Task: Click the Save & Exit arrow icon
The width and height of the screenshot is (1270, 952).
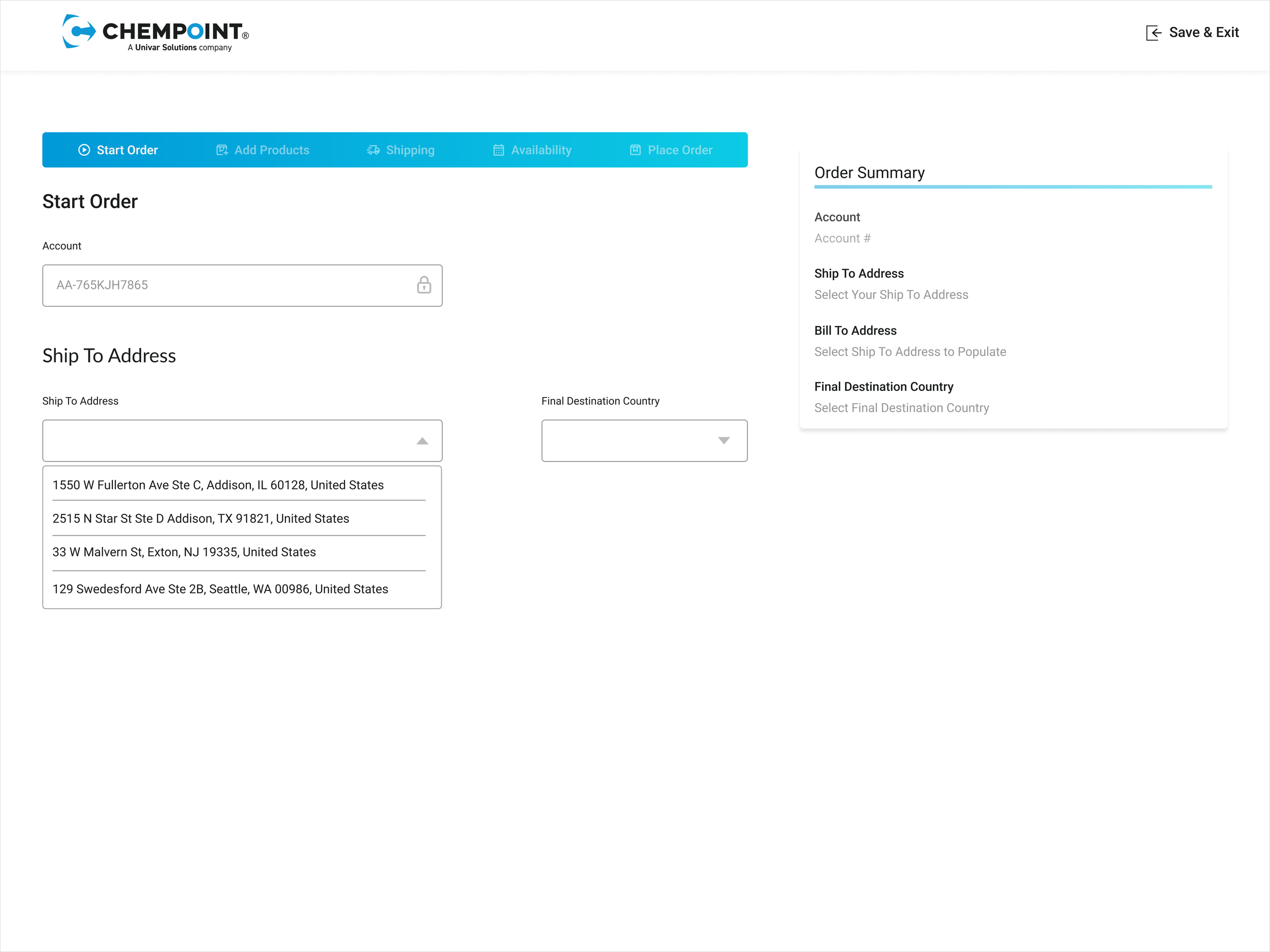Action: pos(1154,32)
